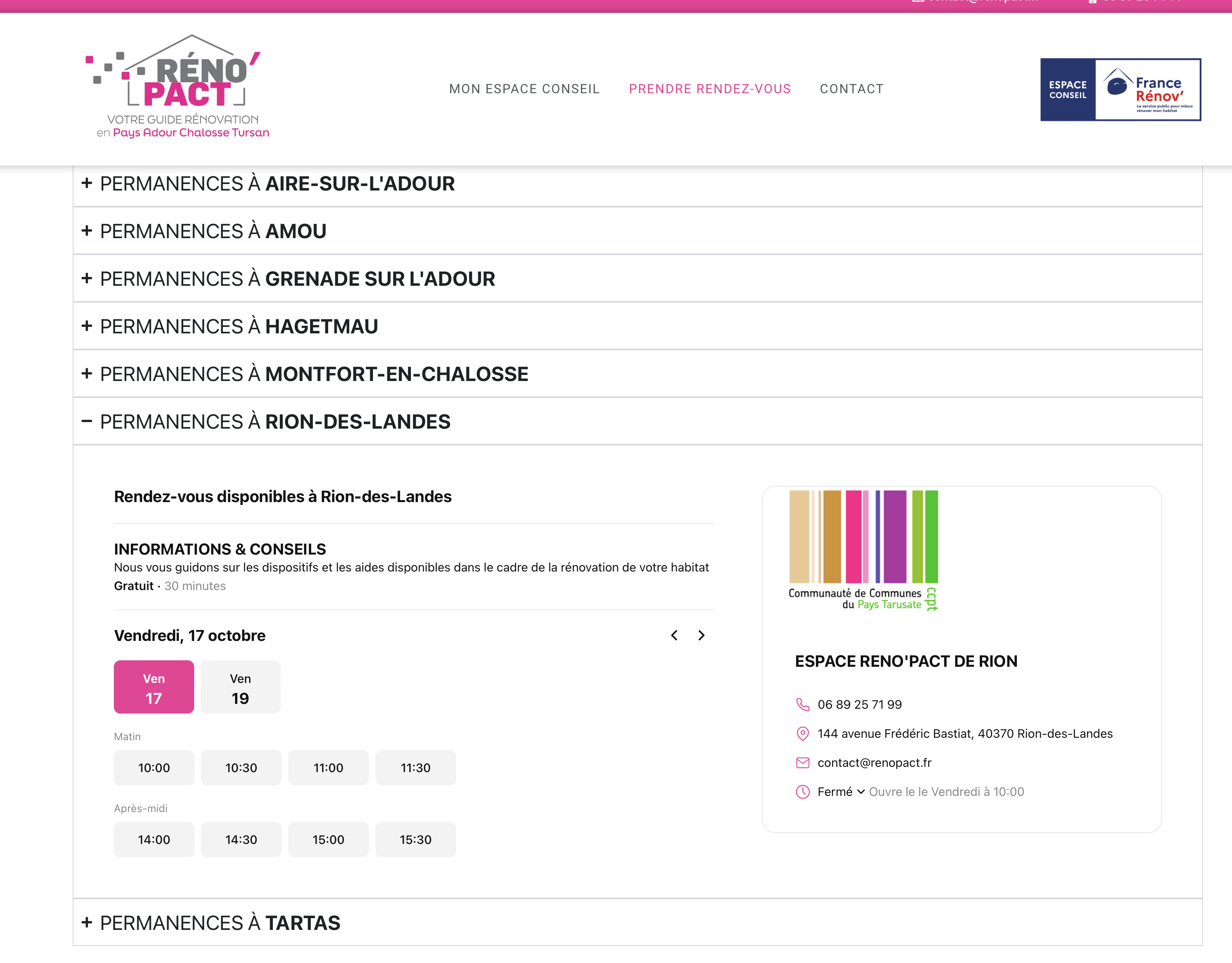This screenshot has width=1232, height=963.
Task: Expand the Permanences à Tartas section
Action: coord(220,923)
